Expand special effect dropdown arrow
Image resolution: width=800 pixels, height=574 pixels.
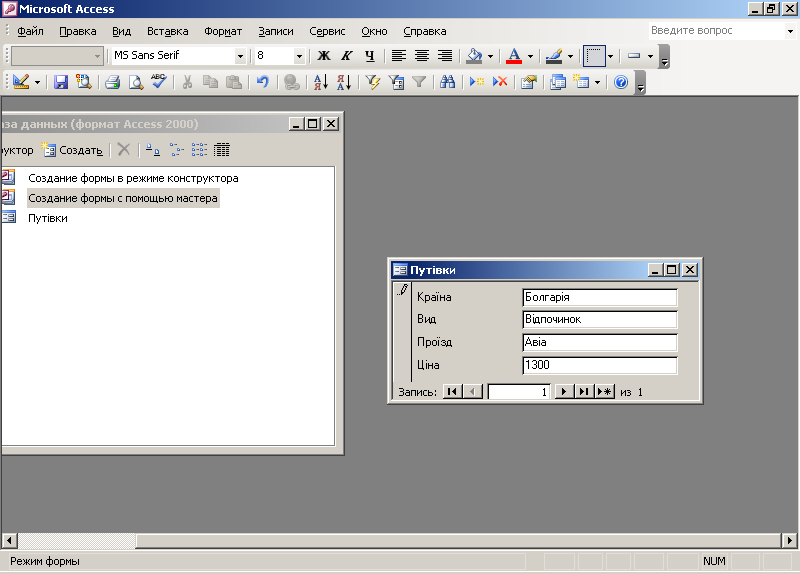pos(610,56)
